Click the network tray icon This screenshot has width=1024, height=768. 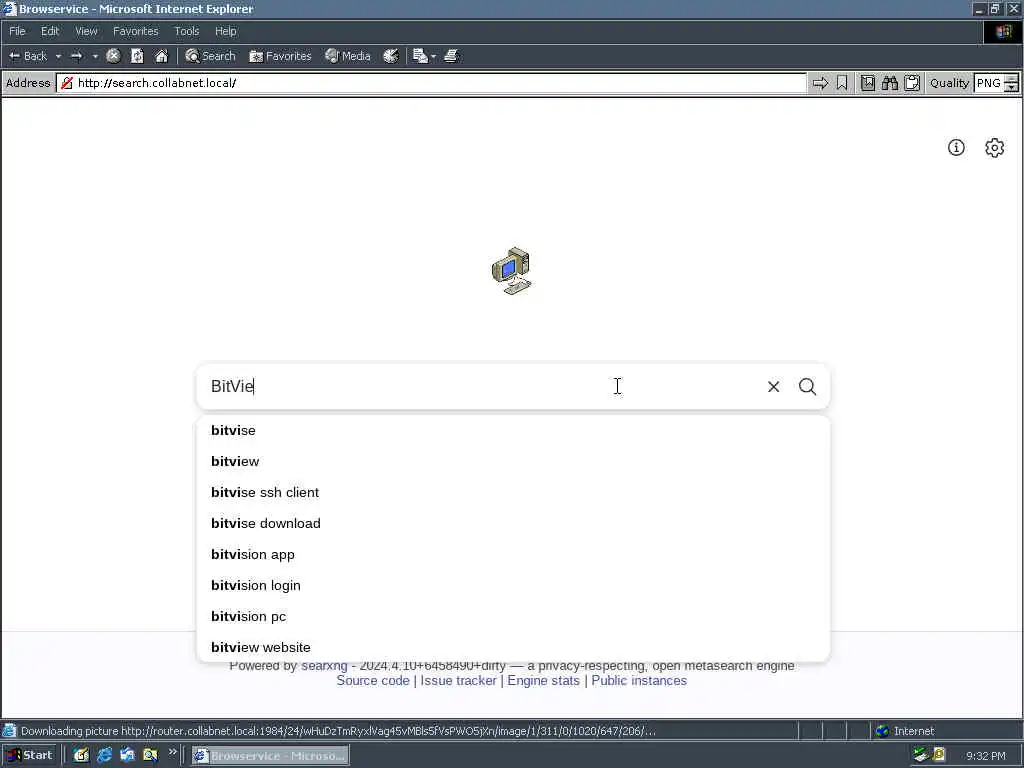tap(920, 755)
